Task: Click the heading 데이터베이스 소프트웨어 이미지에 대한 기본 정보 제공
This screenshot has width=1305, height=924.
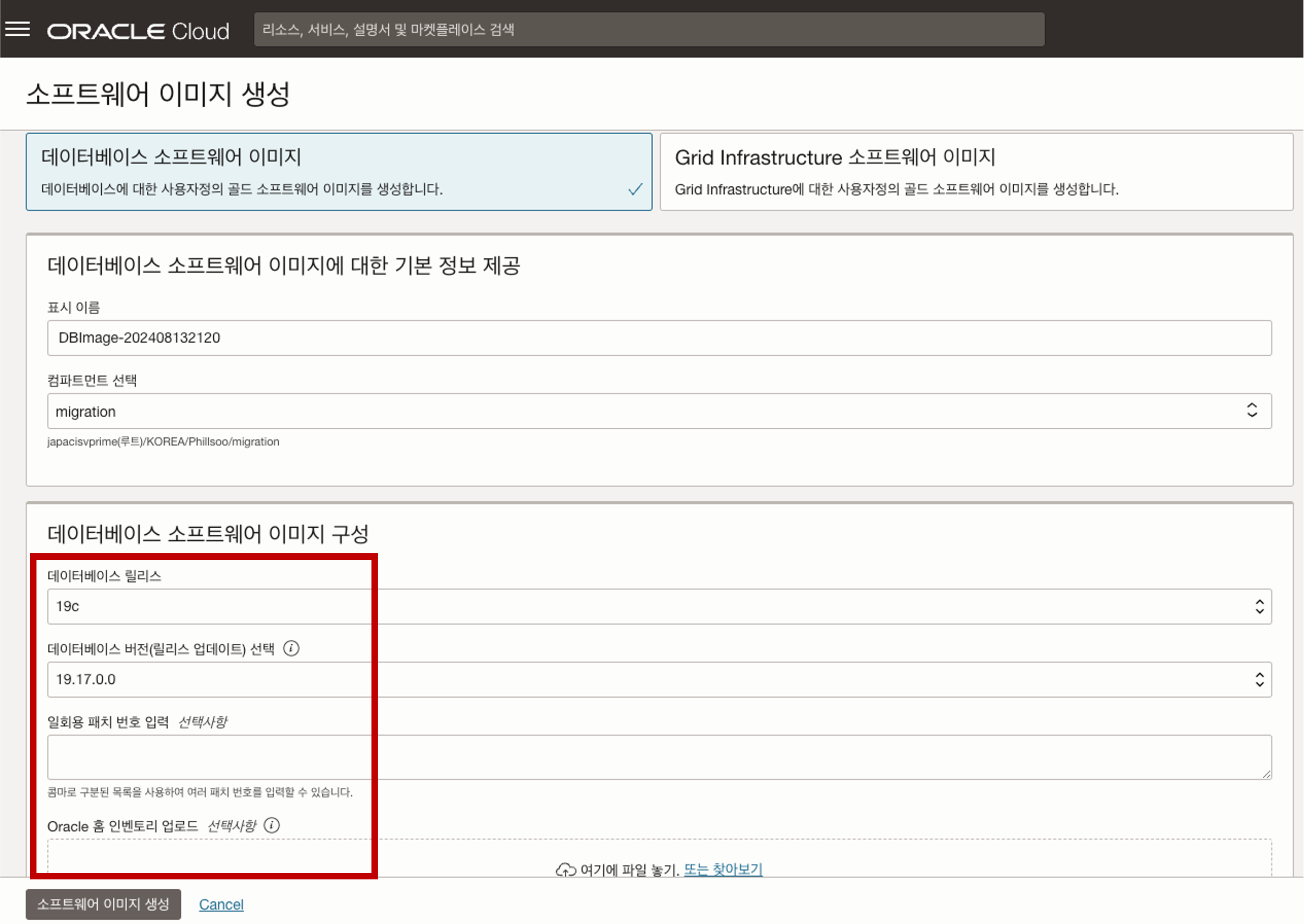Action: 284,266
